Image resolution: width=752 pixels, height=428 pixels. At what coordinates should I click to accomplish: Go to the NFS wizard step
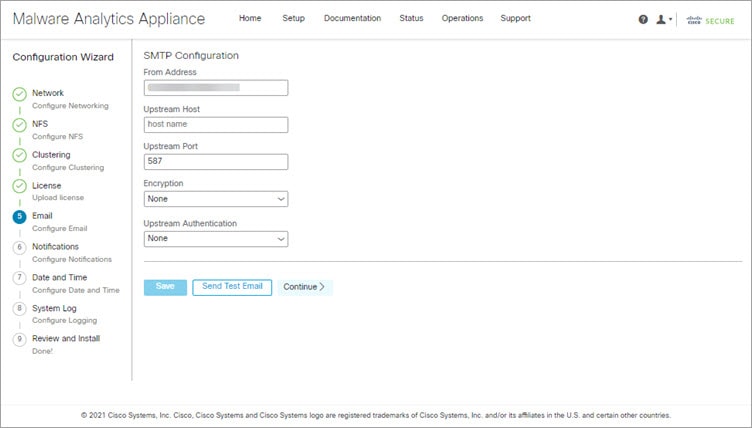40,124
